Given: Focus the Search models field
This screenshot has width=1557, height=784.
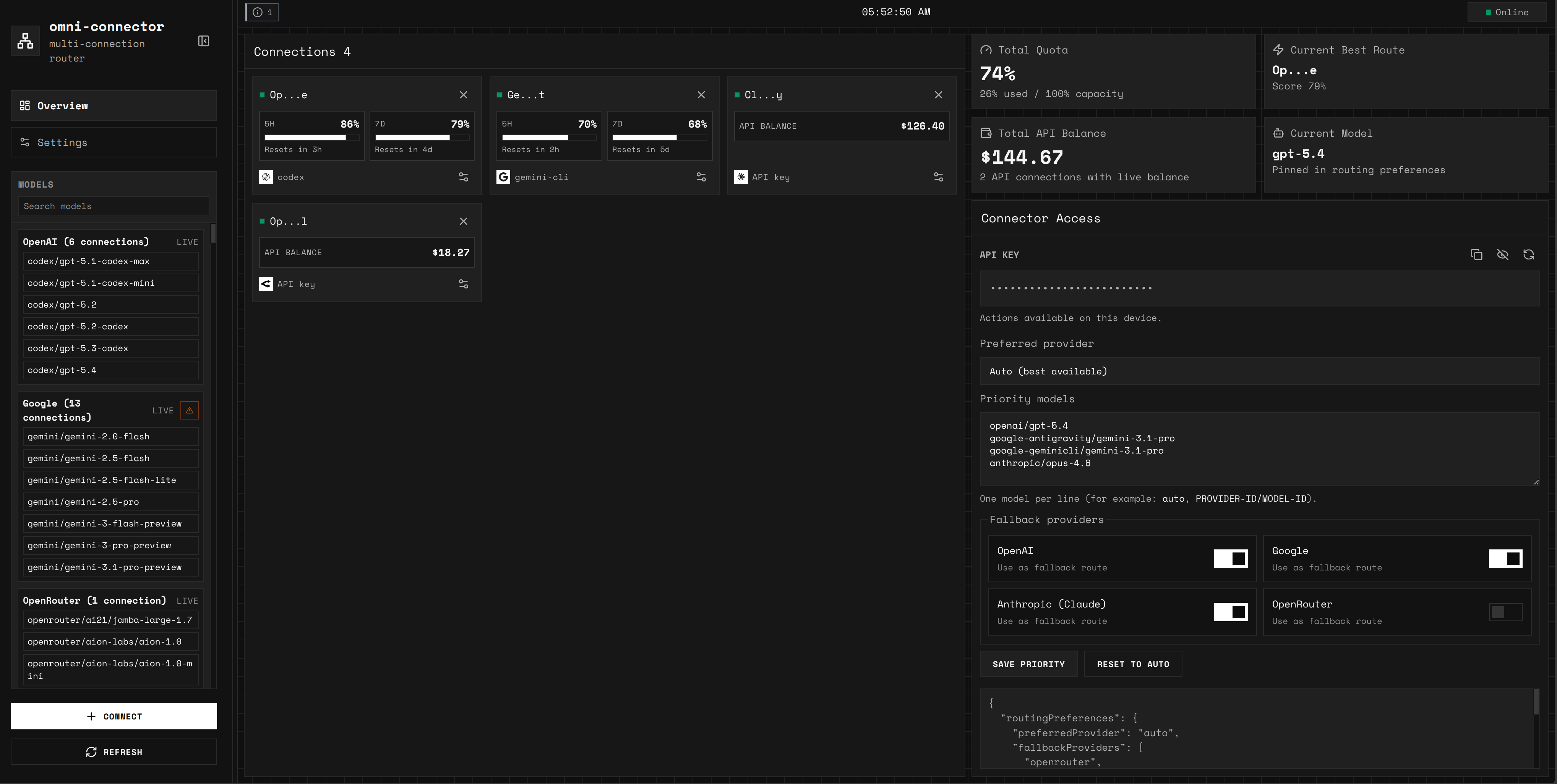Looking at the screenshot, I should [x=114, y=206].
